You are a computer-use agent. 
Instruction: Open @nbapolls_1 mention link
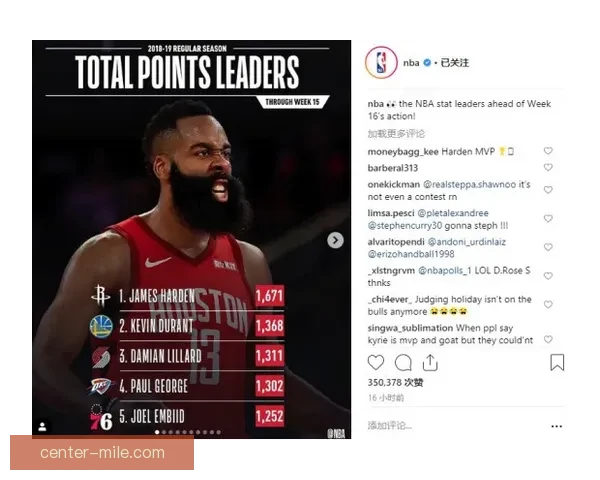445,271
